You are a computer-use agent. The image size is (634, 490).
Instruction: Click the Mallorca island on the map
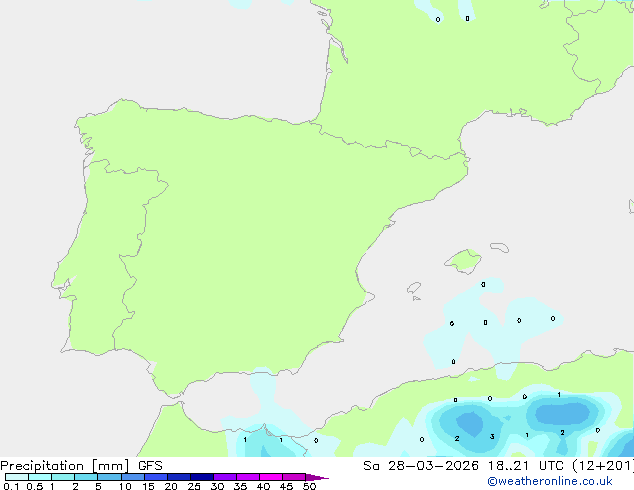coord(464,261)
